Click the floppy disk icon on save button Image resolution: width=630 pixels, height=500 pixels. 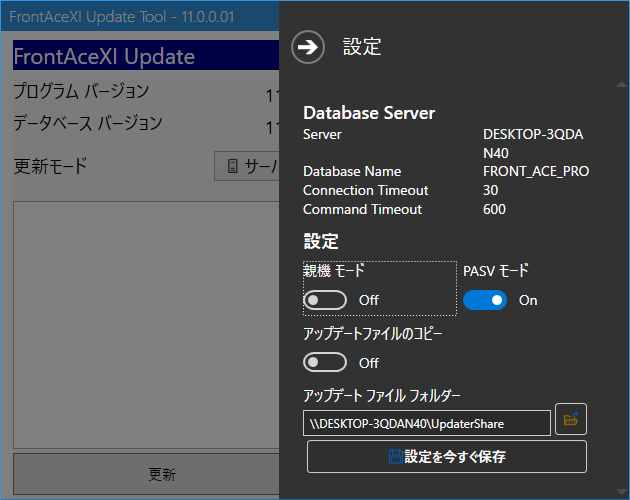[395, 457]
